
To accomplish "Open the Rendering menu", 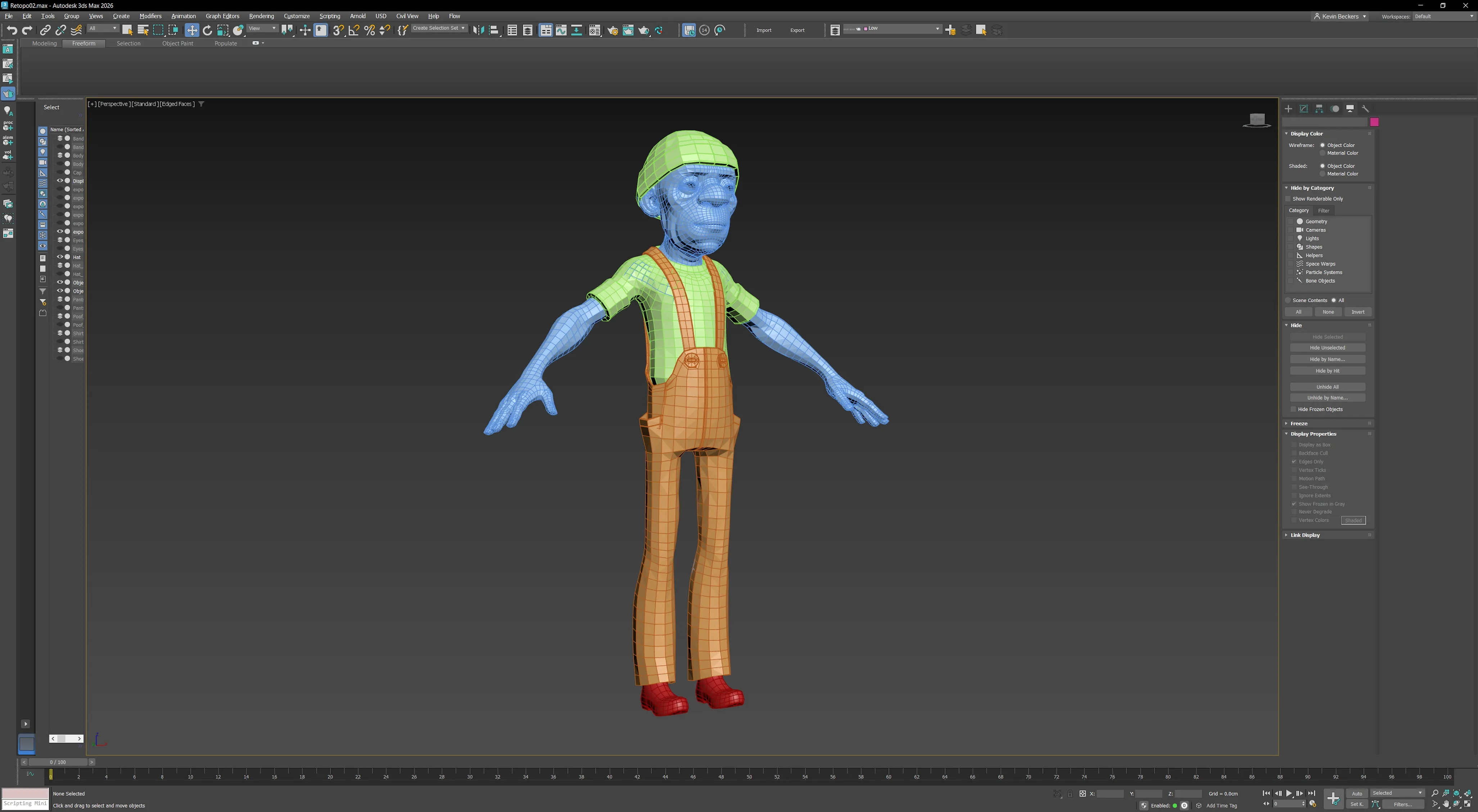I will (261, 16).
